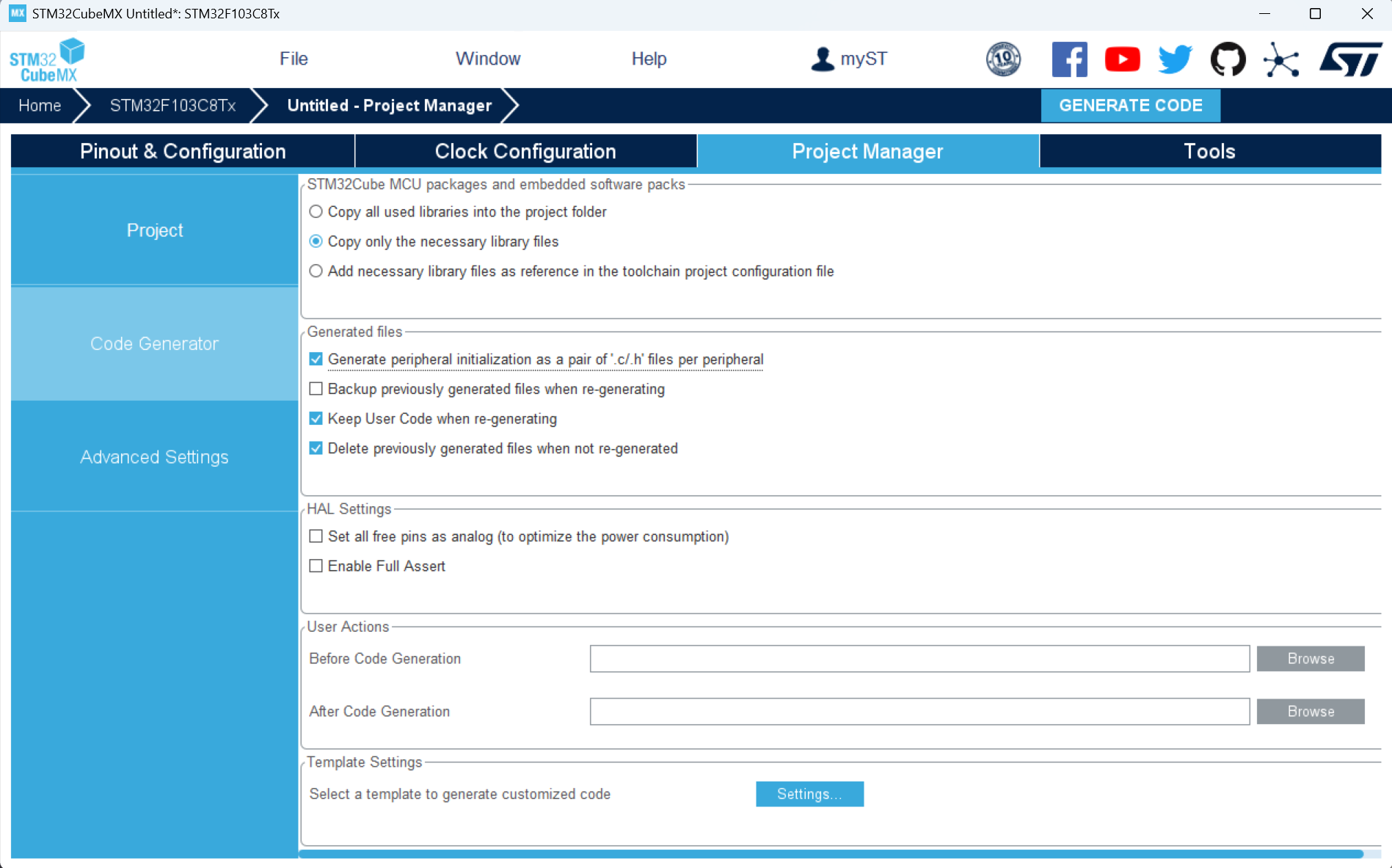Open the Facebook icon link
The width and height of the screenshot is (1392, 868).
1069,59
